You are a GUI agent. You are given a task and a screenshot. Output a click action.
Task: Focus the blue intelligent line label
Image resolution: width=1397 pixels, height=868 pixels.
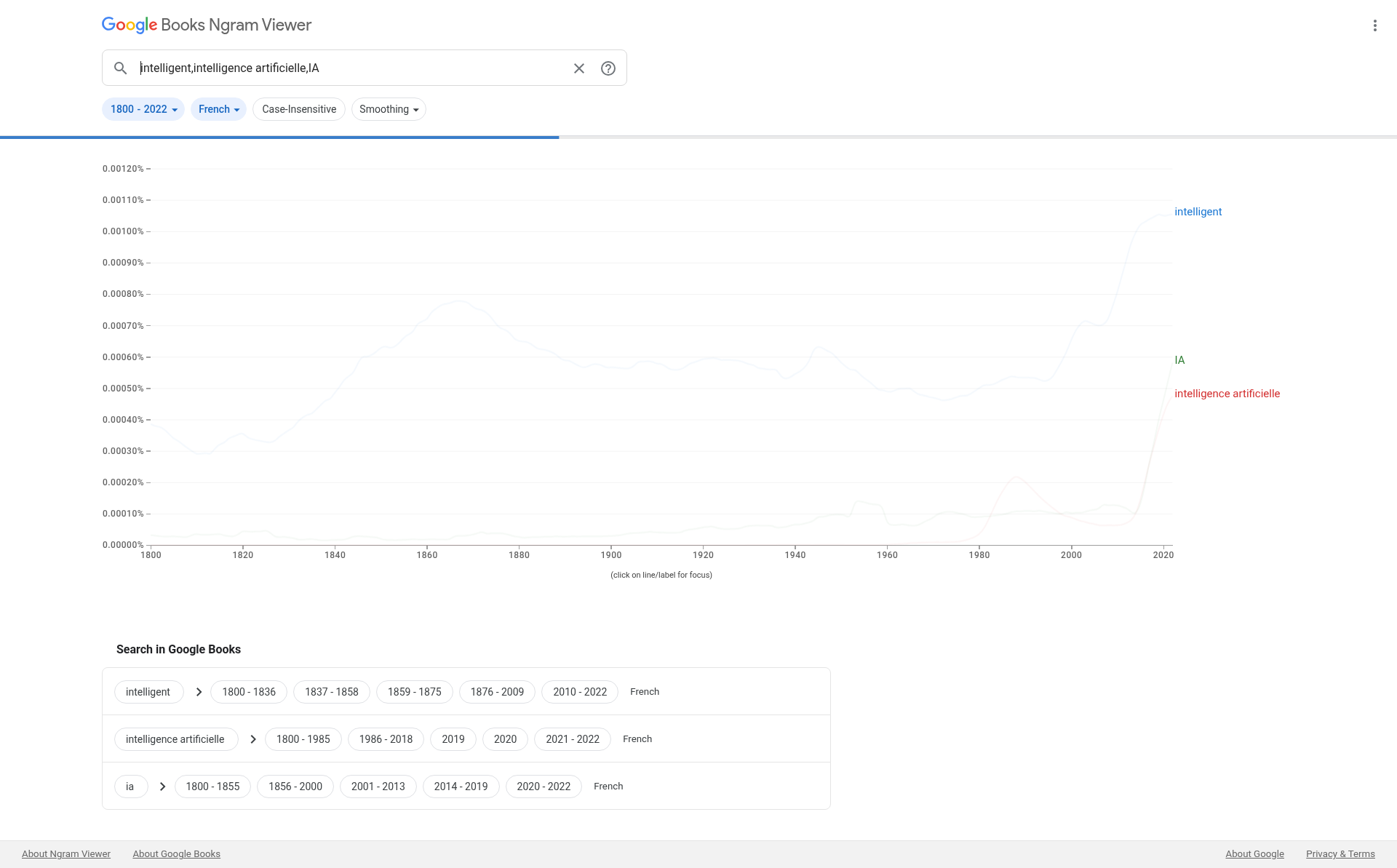coord(1198,212)
